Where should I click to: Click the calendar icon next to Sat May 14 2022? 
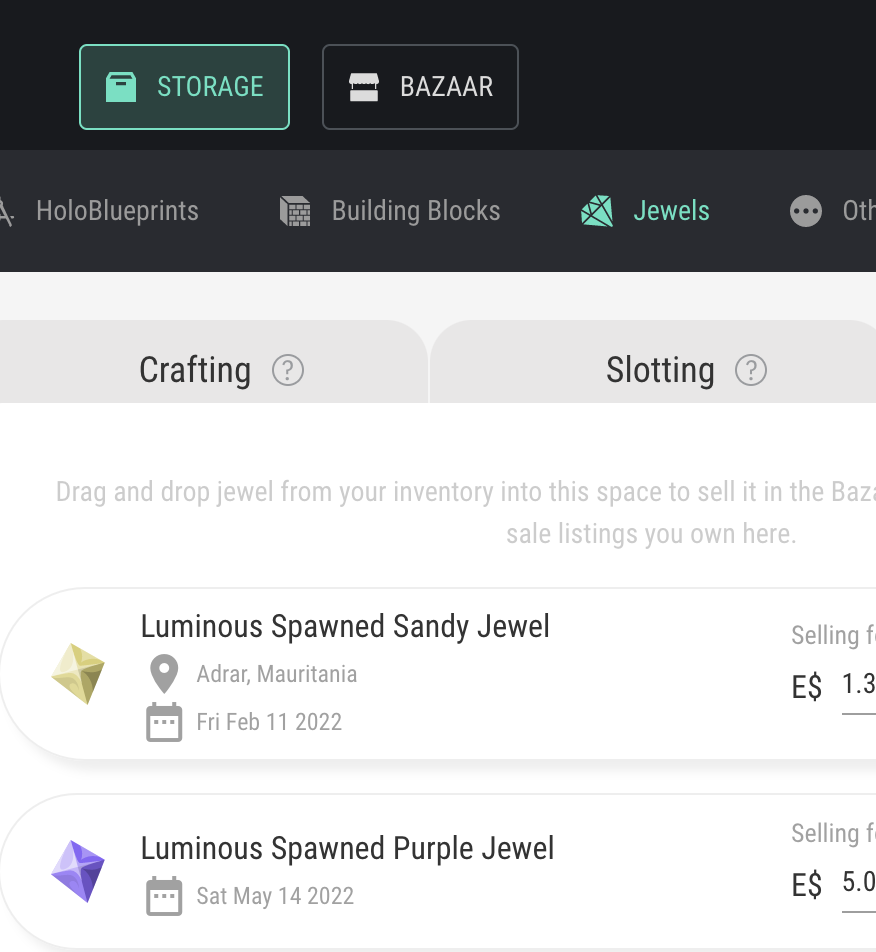click(x=164, y=896)
